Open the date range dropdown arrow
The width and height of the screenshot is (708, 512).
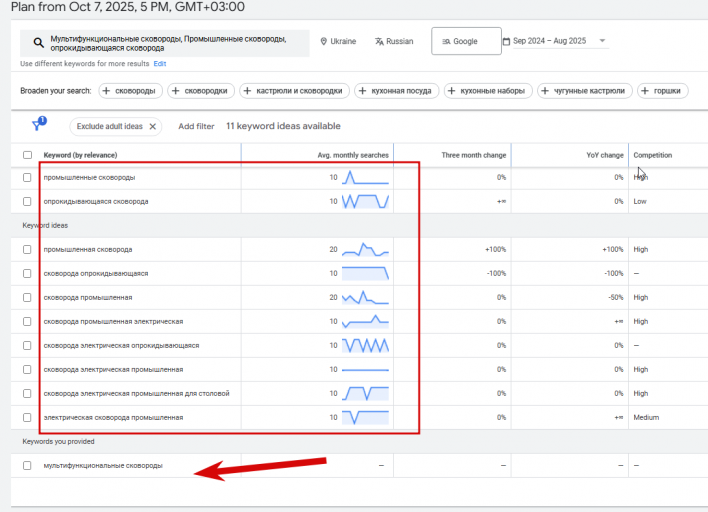pos(602,41)
